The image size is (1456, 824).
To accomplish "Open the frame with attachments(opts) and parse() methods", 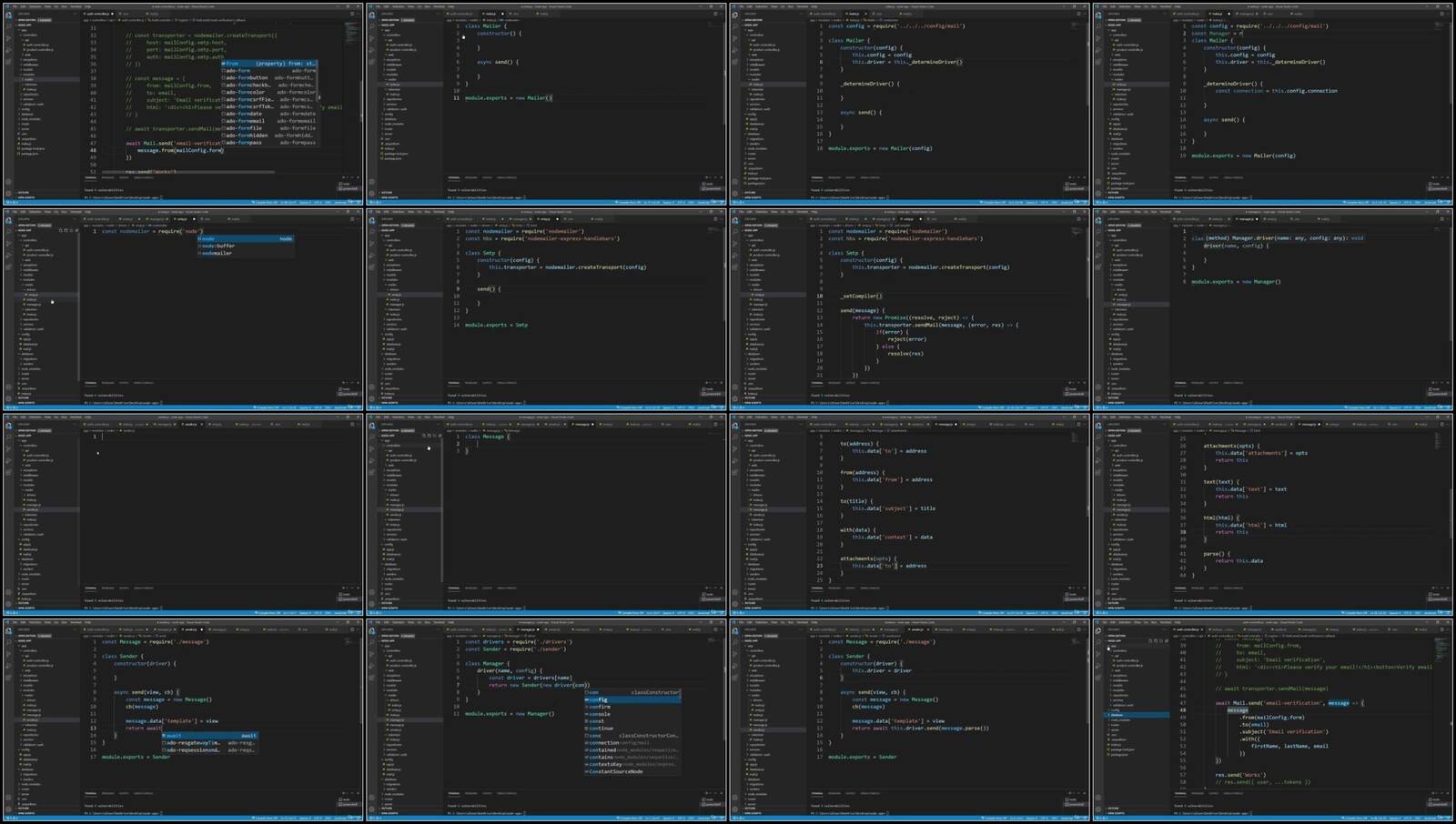I will pyautogui.click(x=1273, y=515).
